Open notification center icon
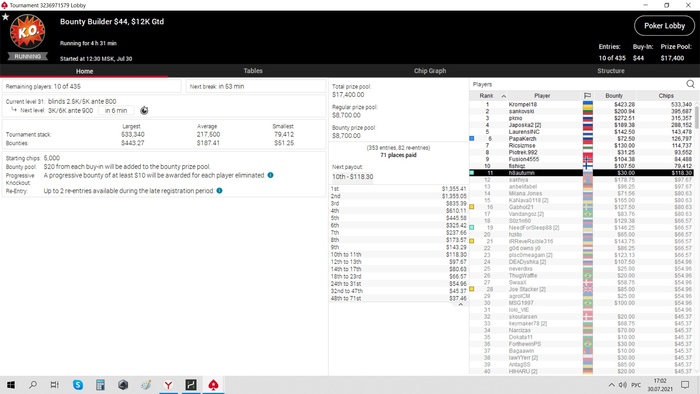The image size is (700, 394). click(x=685, y=385)
